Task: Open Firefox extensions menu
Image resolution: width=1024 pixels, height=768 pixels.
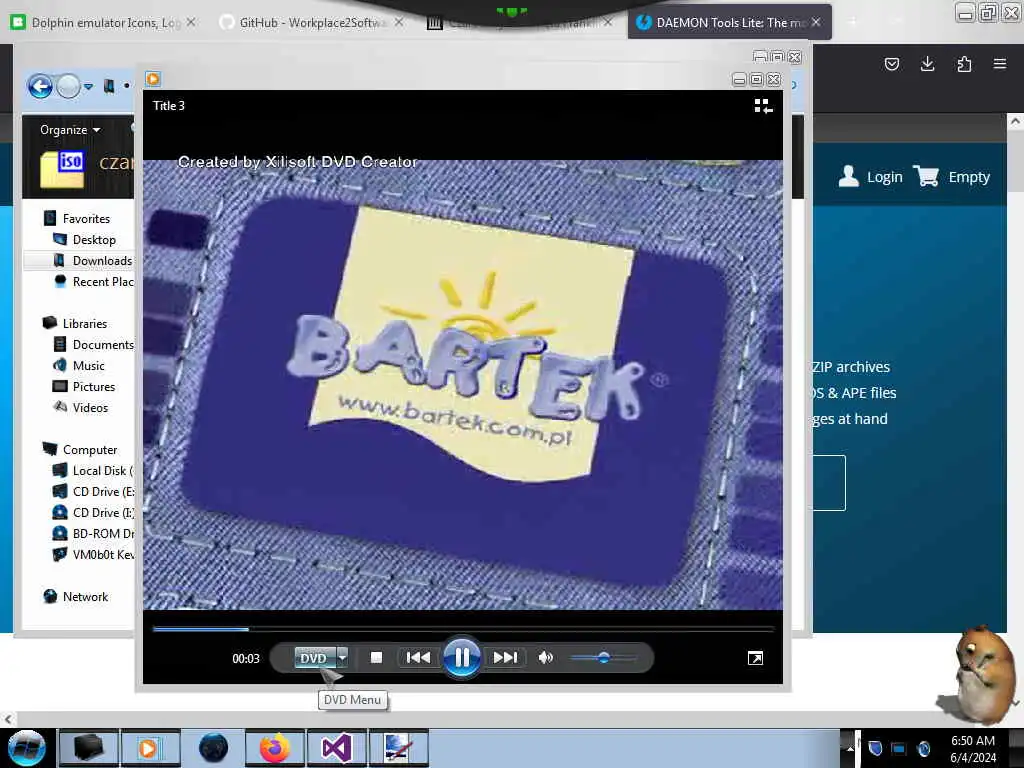Action: point(964,64)
